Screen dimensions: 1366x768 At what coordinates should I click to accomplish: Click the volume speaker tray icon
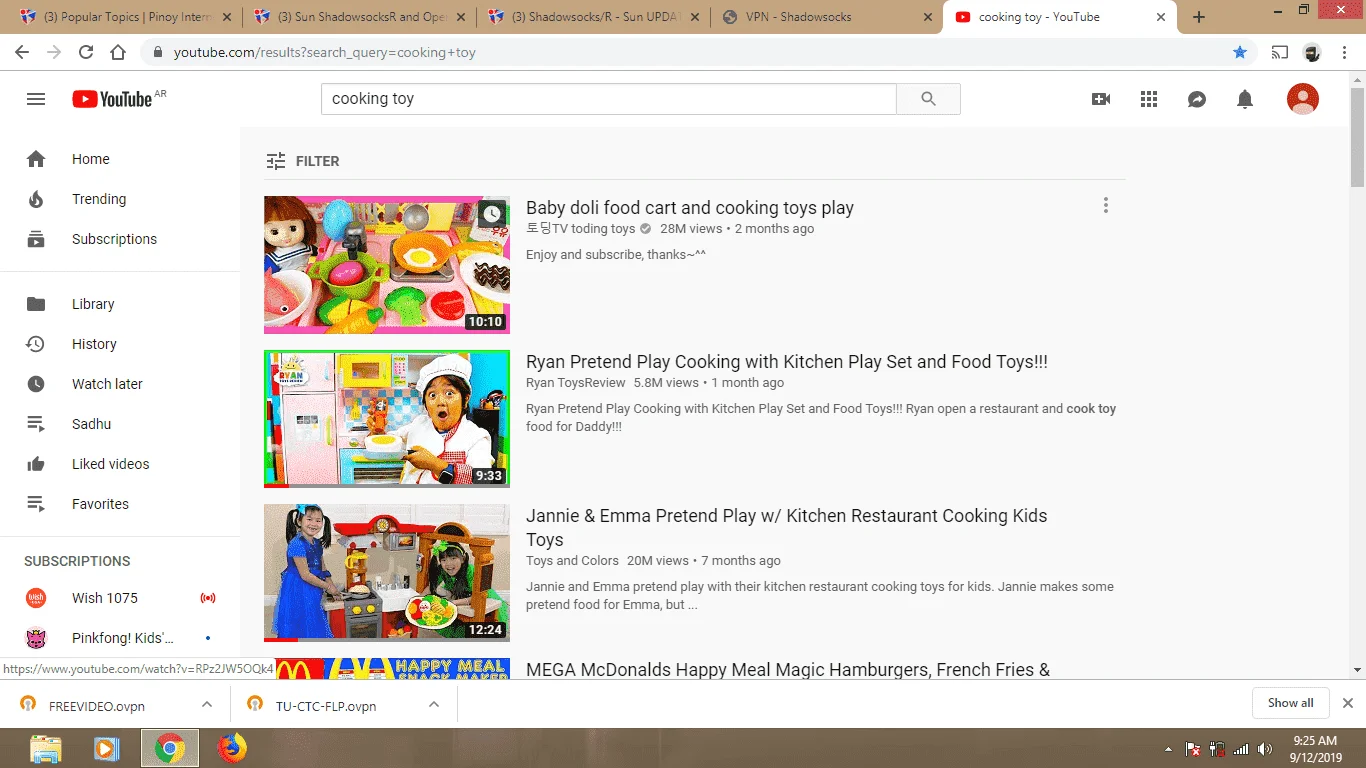click(1266, 749)
